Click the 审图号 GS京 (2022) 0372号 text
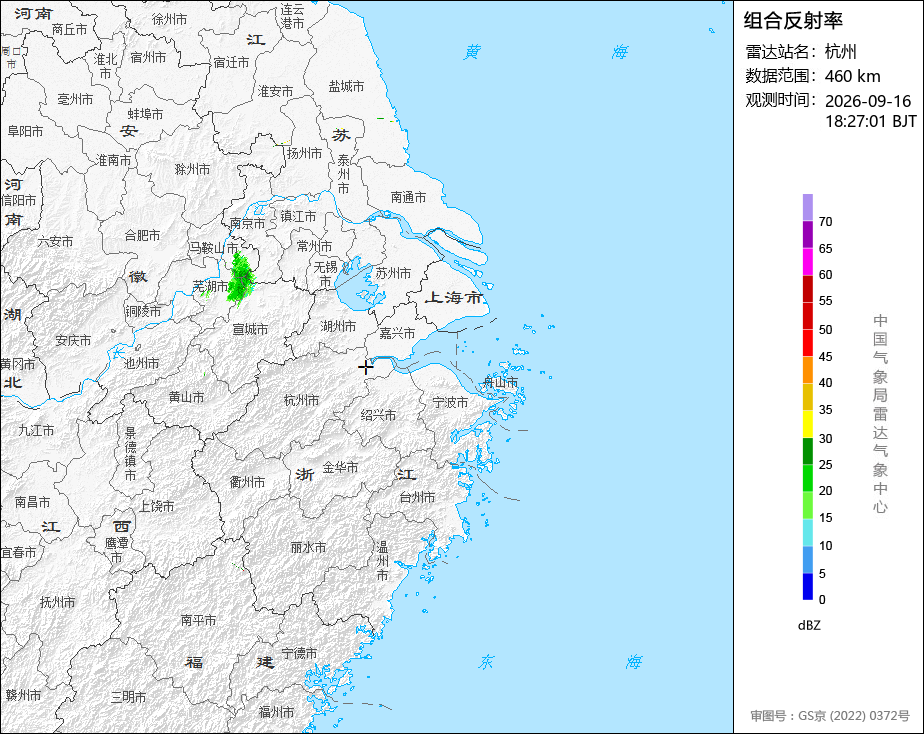 click(x=830, y=716)
